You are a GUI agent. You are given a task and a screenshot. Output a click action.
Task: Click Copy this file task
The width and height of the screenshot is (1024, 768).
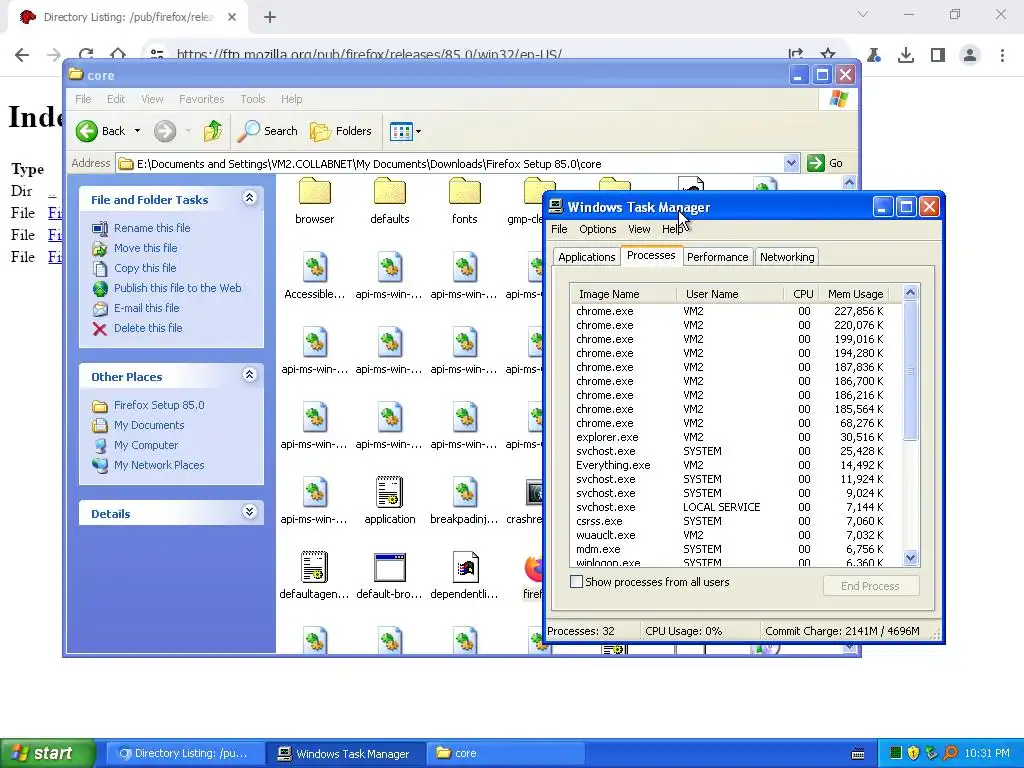click(145, 268)
